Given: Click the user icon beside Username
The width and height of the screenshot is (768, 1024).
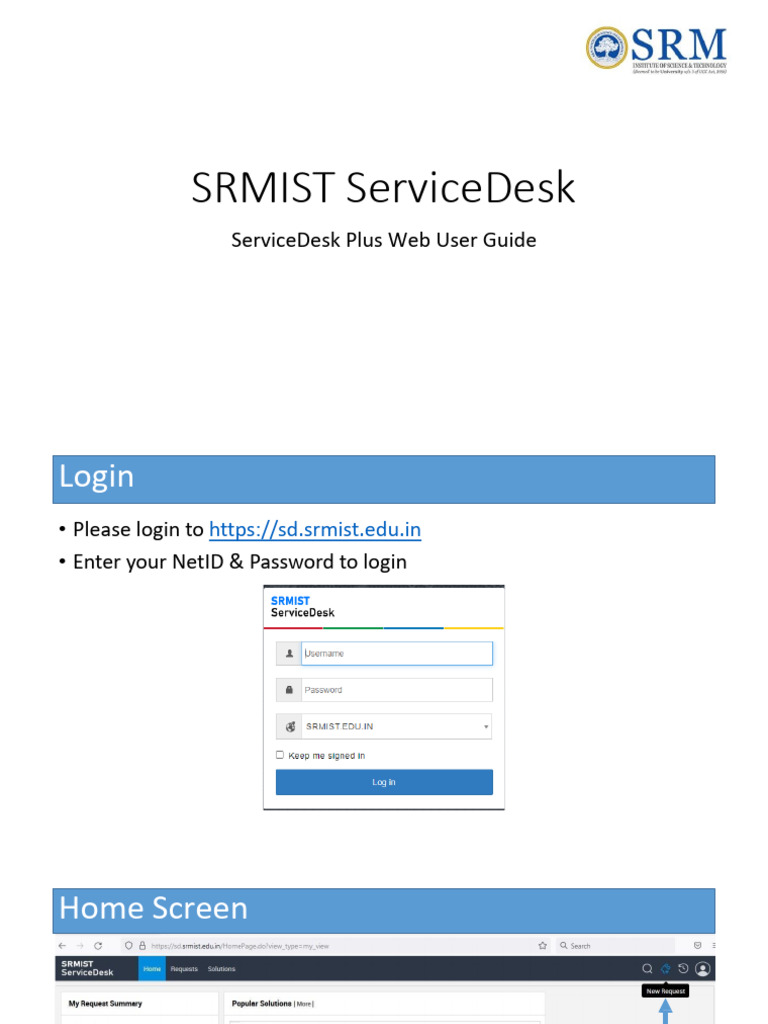Looking at the screenshot, I should coord(289,653).
